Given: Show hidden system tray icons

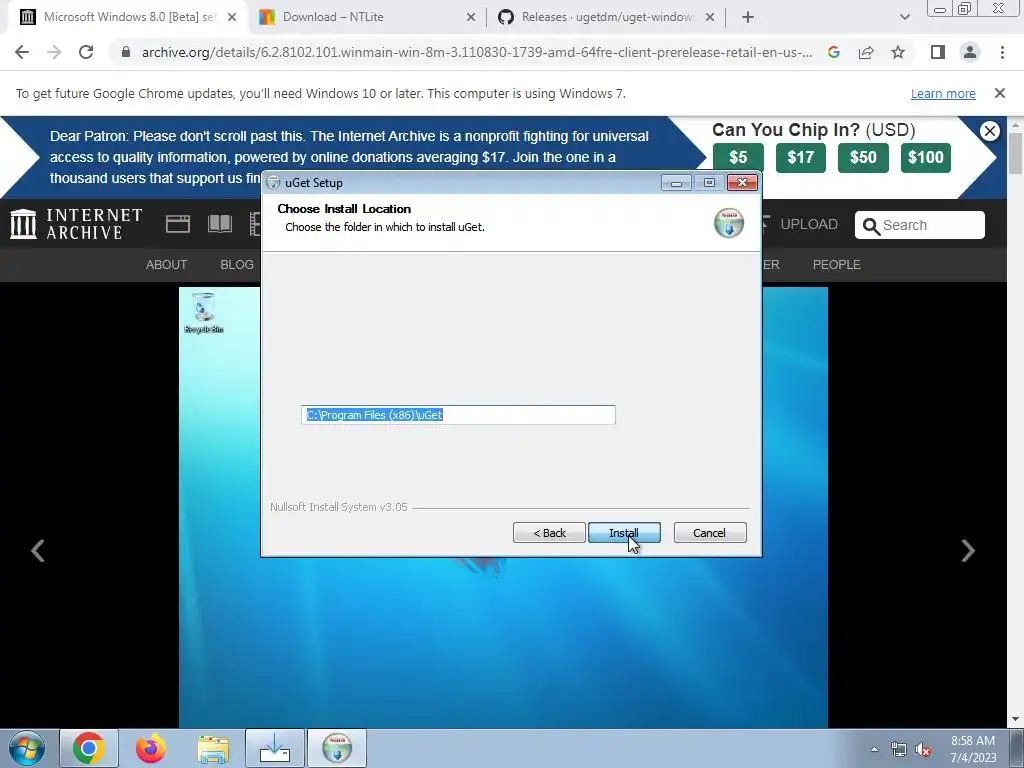Looking at the screenshot, I should coord(874,749).
